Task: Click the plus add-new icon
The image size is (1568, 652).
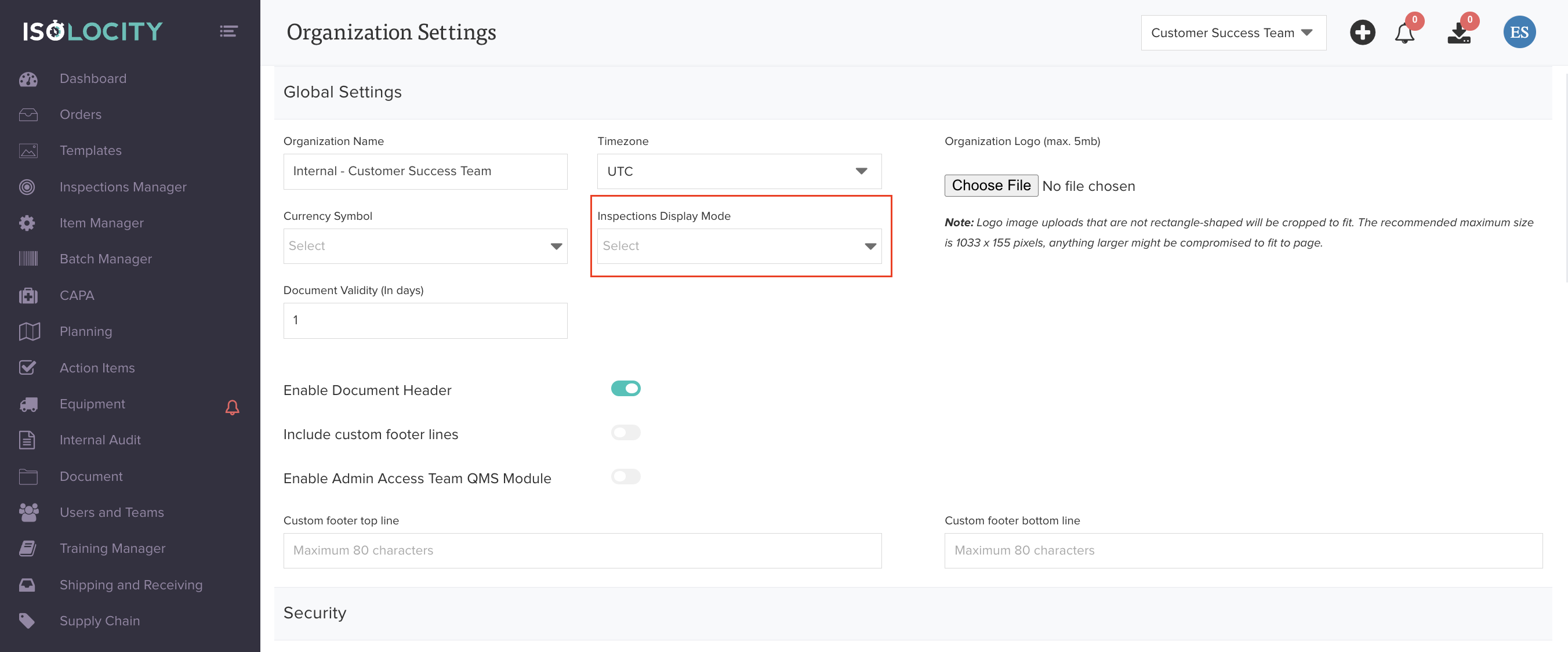Action: 1362,32
